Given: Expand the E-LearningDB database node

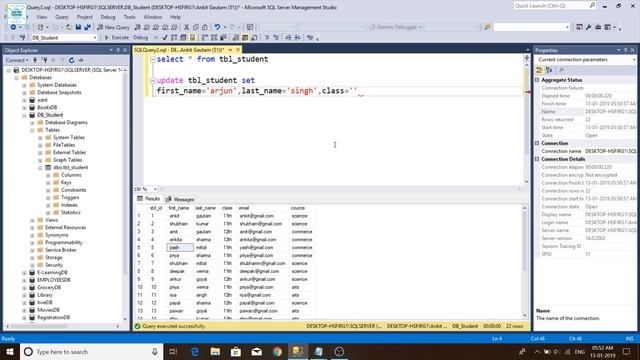Looking at the screenshot, I should click(x=24, y=273).
